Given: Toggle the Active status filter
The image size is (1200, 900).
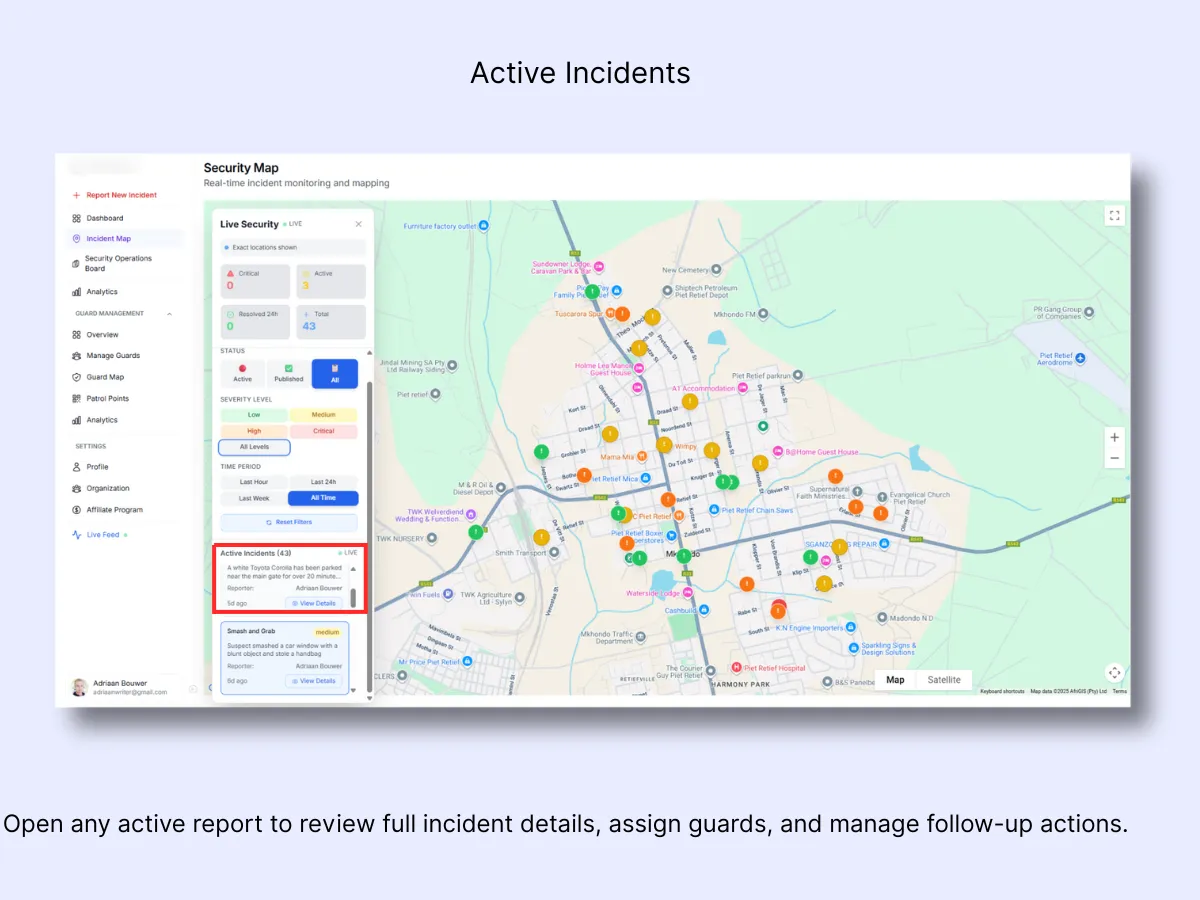Looking at the screenshot, I should (x=241, y=373).
